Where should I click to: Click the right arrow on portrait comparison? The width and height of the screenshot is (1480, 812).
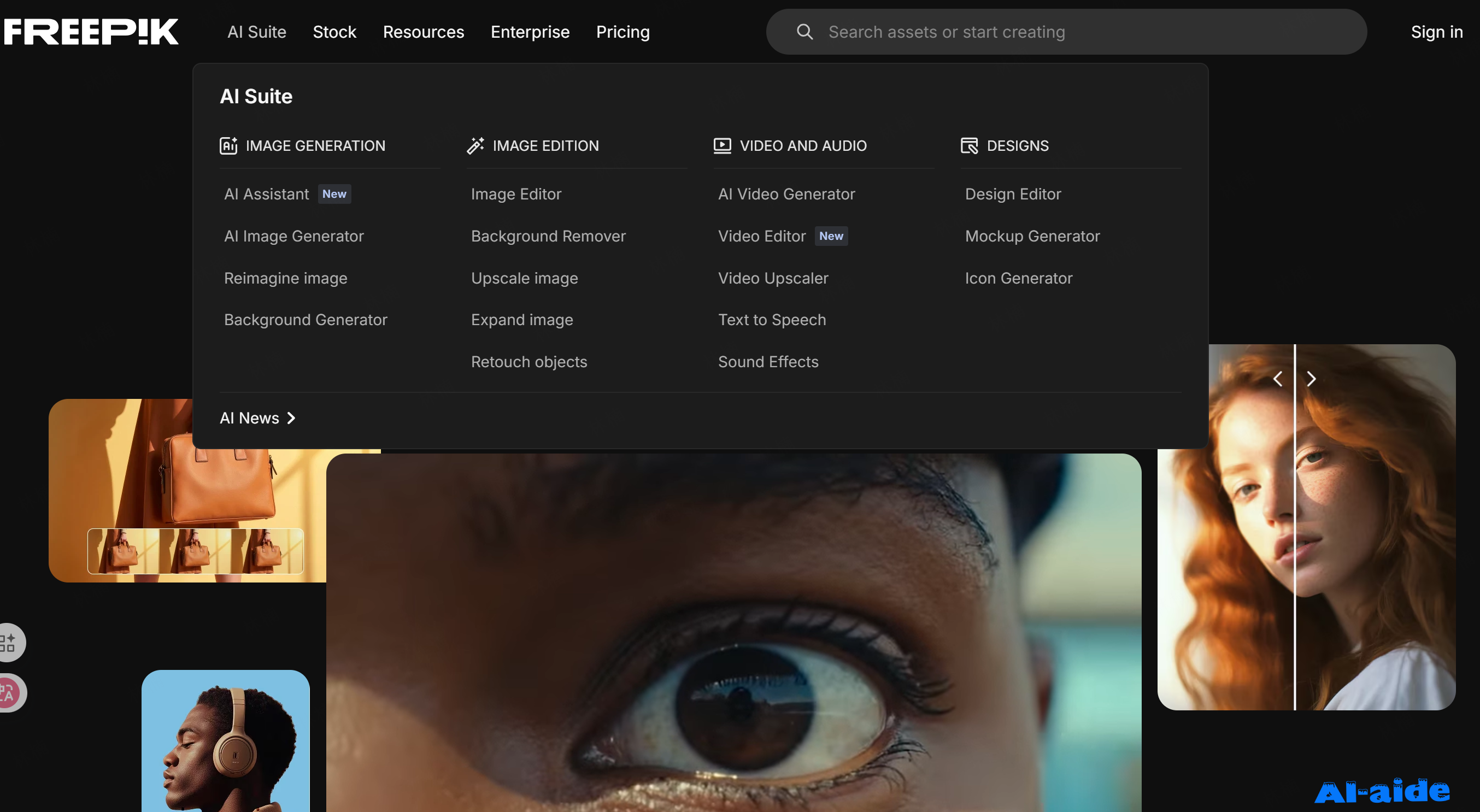[1311, 379]
